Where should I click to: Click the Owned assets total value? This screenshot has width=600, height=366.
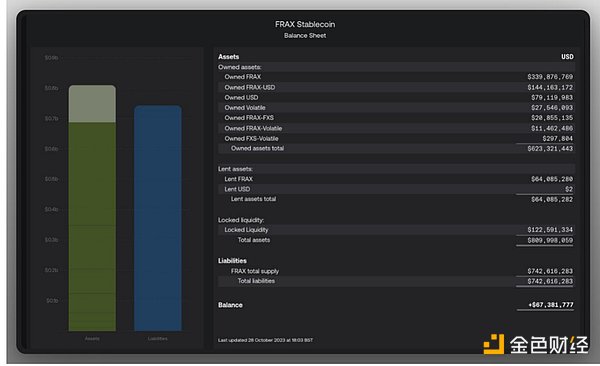click(550, 149)
